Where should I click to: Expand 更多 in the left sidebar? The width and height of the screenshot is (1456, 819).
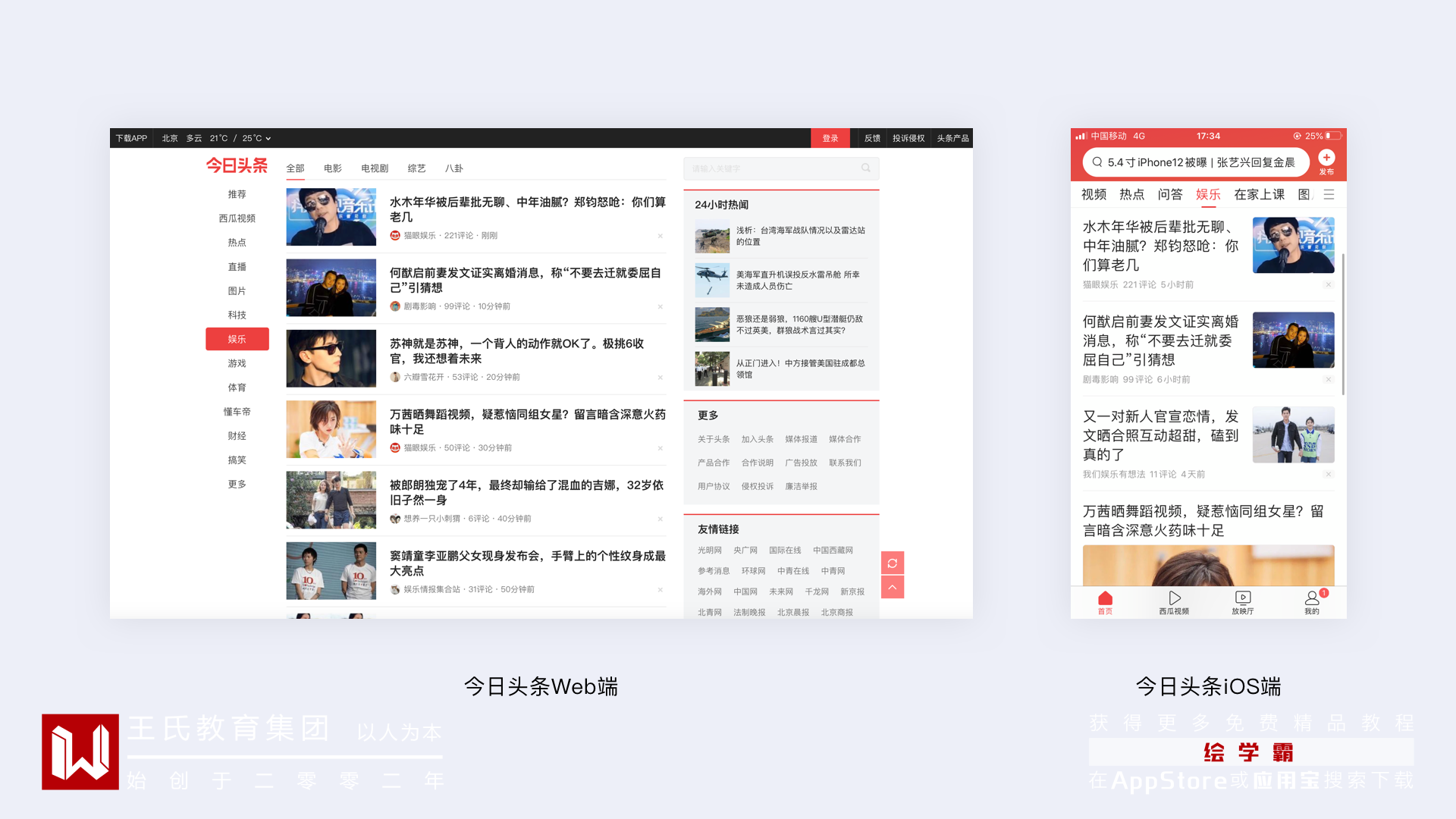pos(237,484)
